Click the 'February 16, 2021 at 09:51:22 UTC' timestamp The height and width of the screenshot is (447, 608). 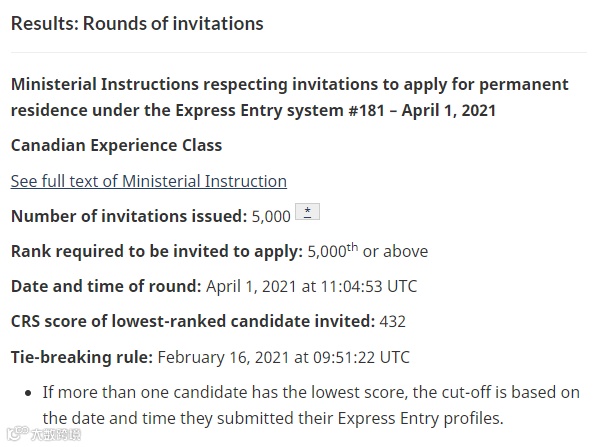pyautogui.click(x=283, y=356)
